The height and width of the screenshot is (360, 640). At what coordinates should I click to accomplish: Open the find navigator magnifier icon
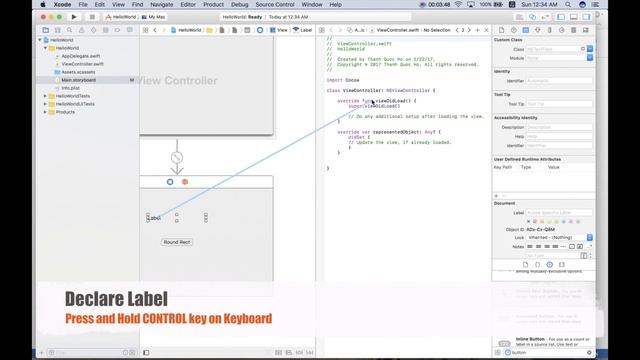[x=69, y=30]
